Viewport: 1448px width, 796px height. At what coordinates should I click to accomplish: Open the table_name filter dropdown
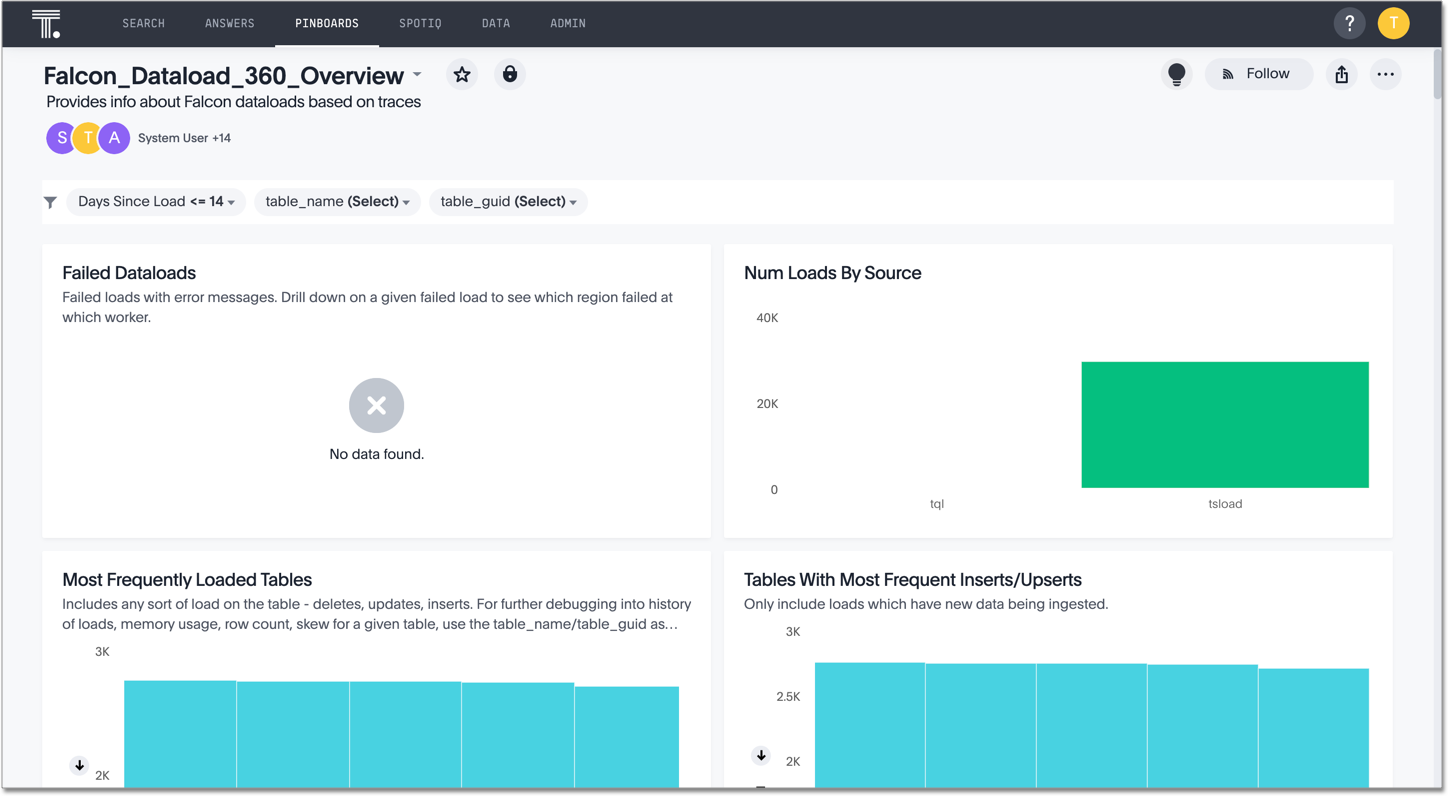point(337,202)
